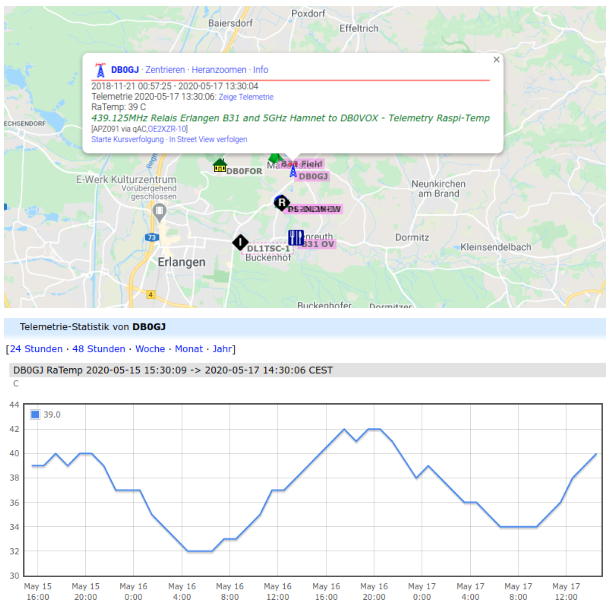Click the DB0FOR green house station icon
The width and height of the screenshot is (610, 606).
tap(219, 166)
